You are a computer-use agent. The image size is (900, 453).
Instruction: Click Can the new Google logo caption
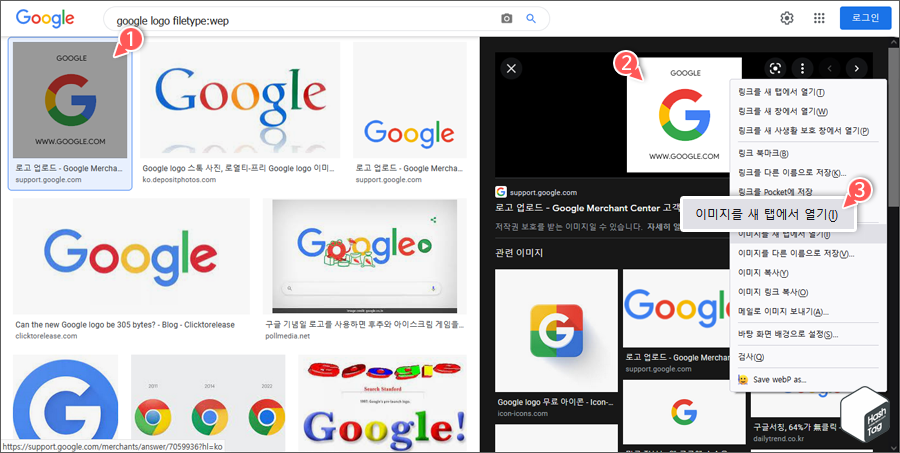point(125,325)
